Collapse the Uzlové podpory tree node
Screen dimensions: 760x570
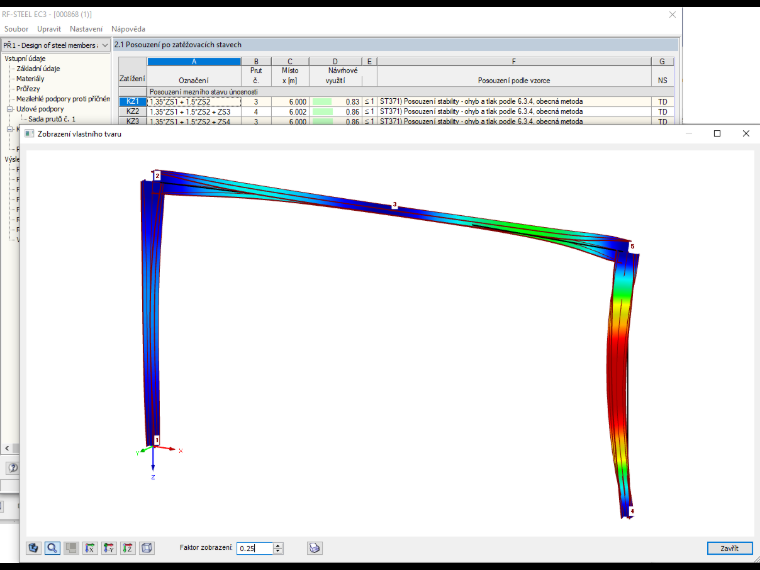pyautogui.click(x=10, y=109)
